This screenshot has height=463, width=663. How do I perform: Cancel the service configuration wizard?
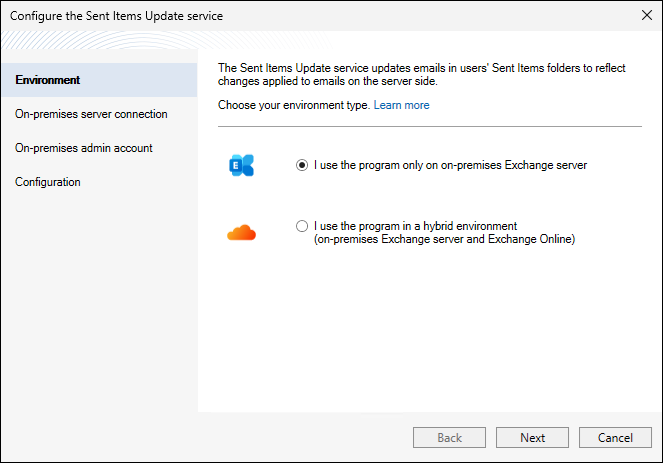pyautogui.click(x=615, y=438)
